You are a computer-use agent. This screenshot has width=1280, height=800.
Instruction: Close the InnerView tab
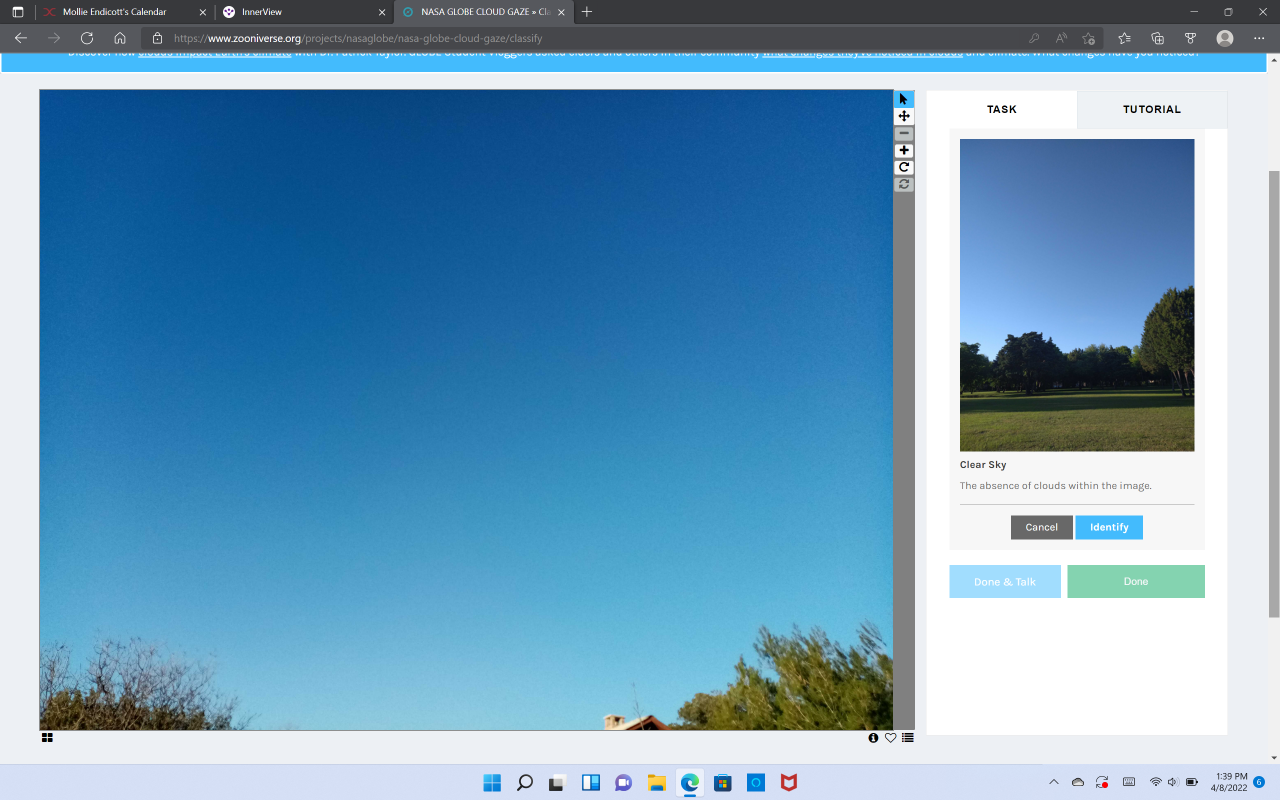point(382,12)
